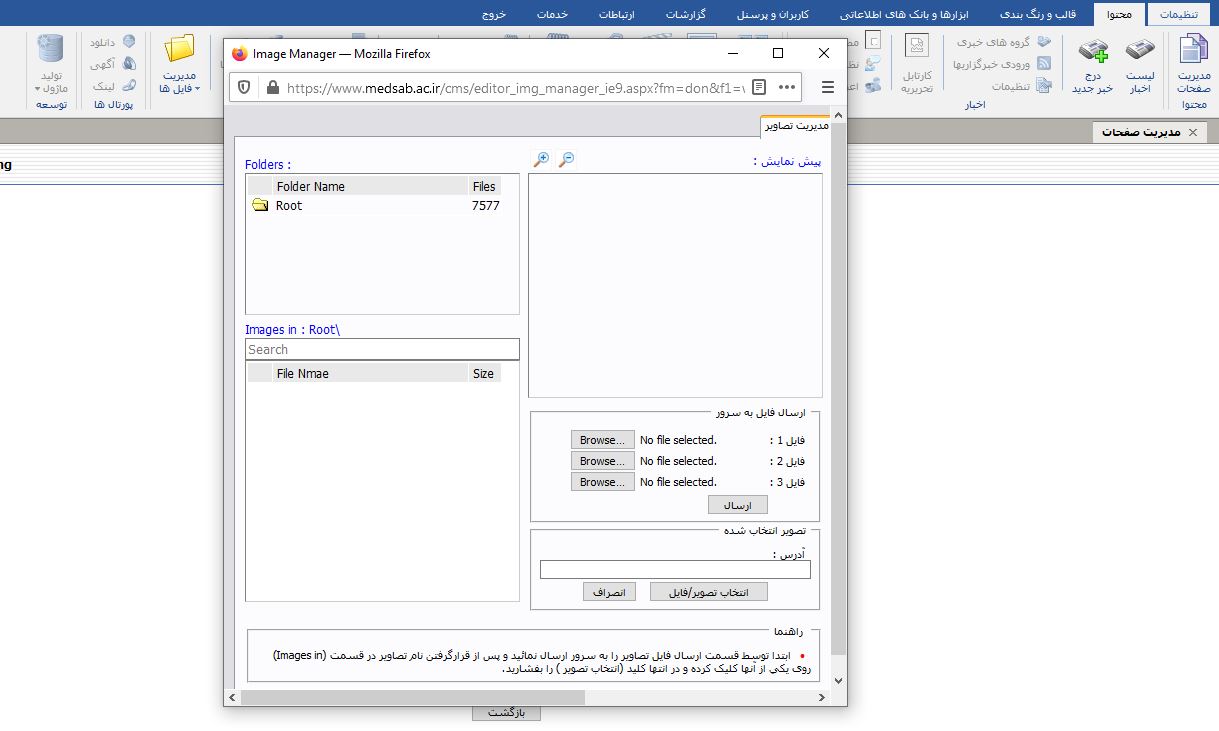Select the Root folder
Viewport: 1219px width, 731px height.
(x=288, y=206)
